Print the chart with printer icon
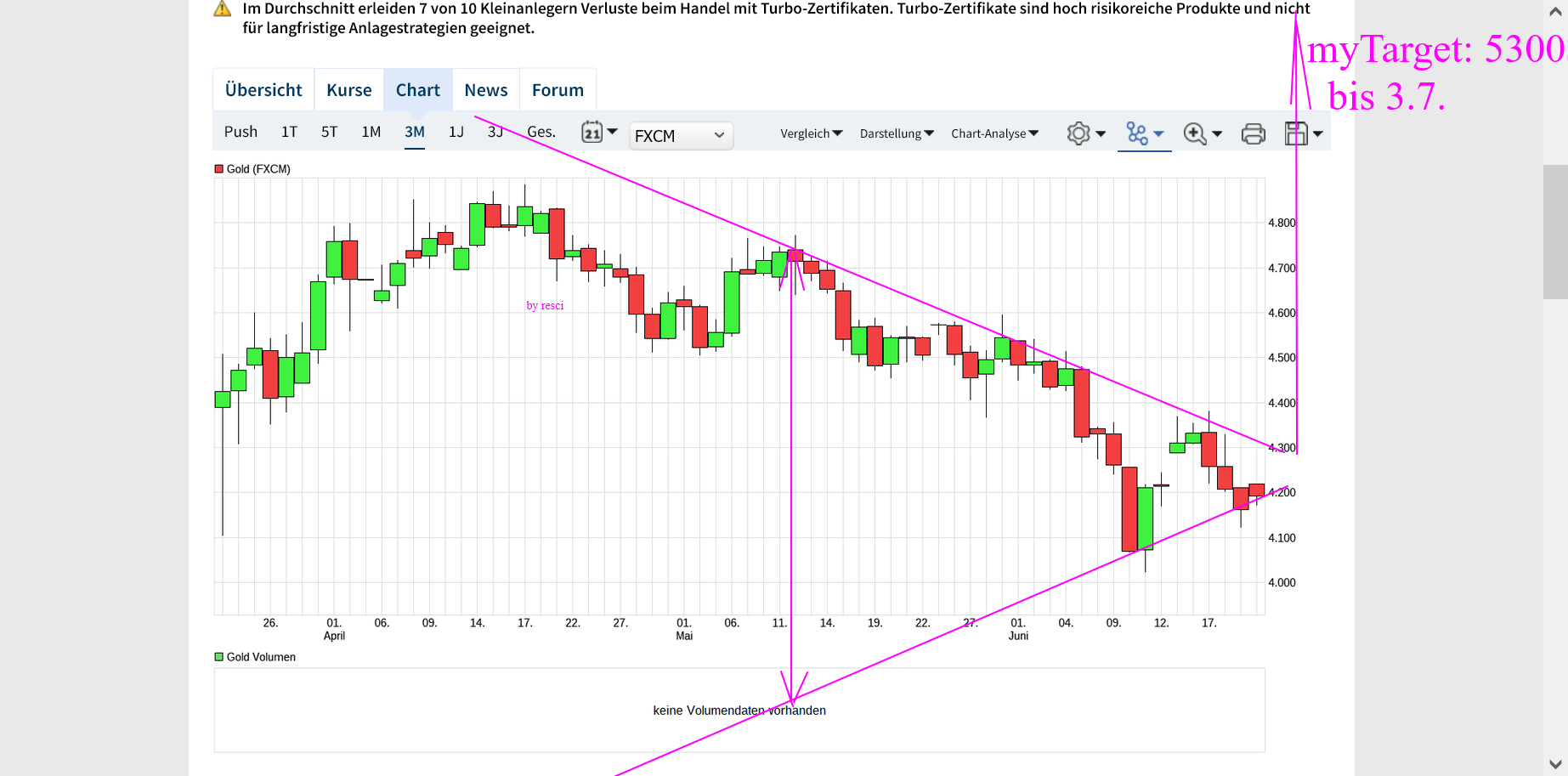The height and width of the screenshot is (776, 1568). coord(1254,133)
